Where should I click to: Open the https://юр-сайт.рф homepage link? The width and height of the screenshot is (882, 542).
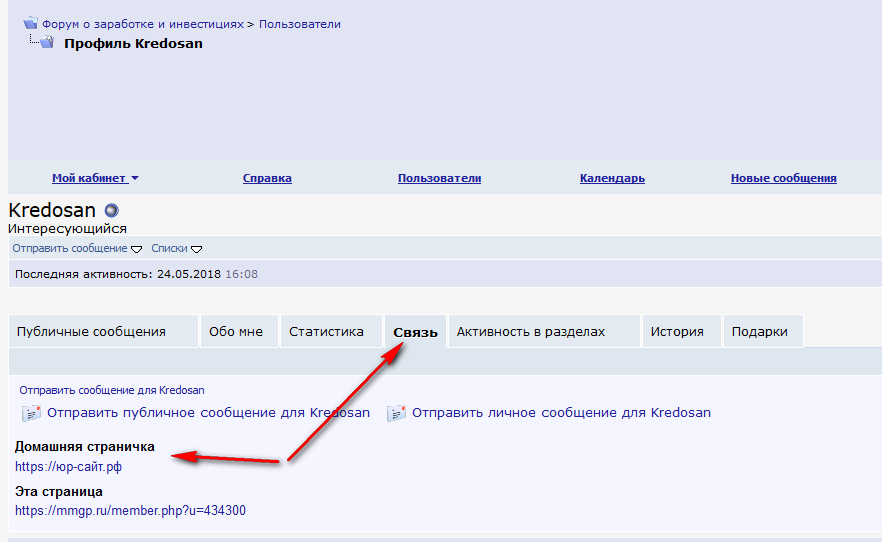(x=69, y=467)
